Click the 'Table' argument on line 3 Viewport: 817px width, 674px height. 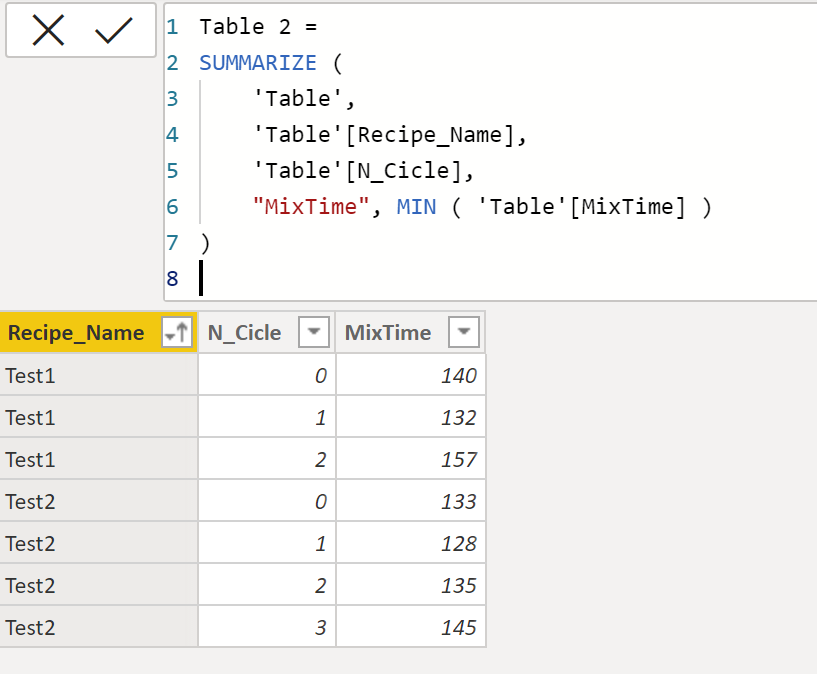298,99
